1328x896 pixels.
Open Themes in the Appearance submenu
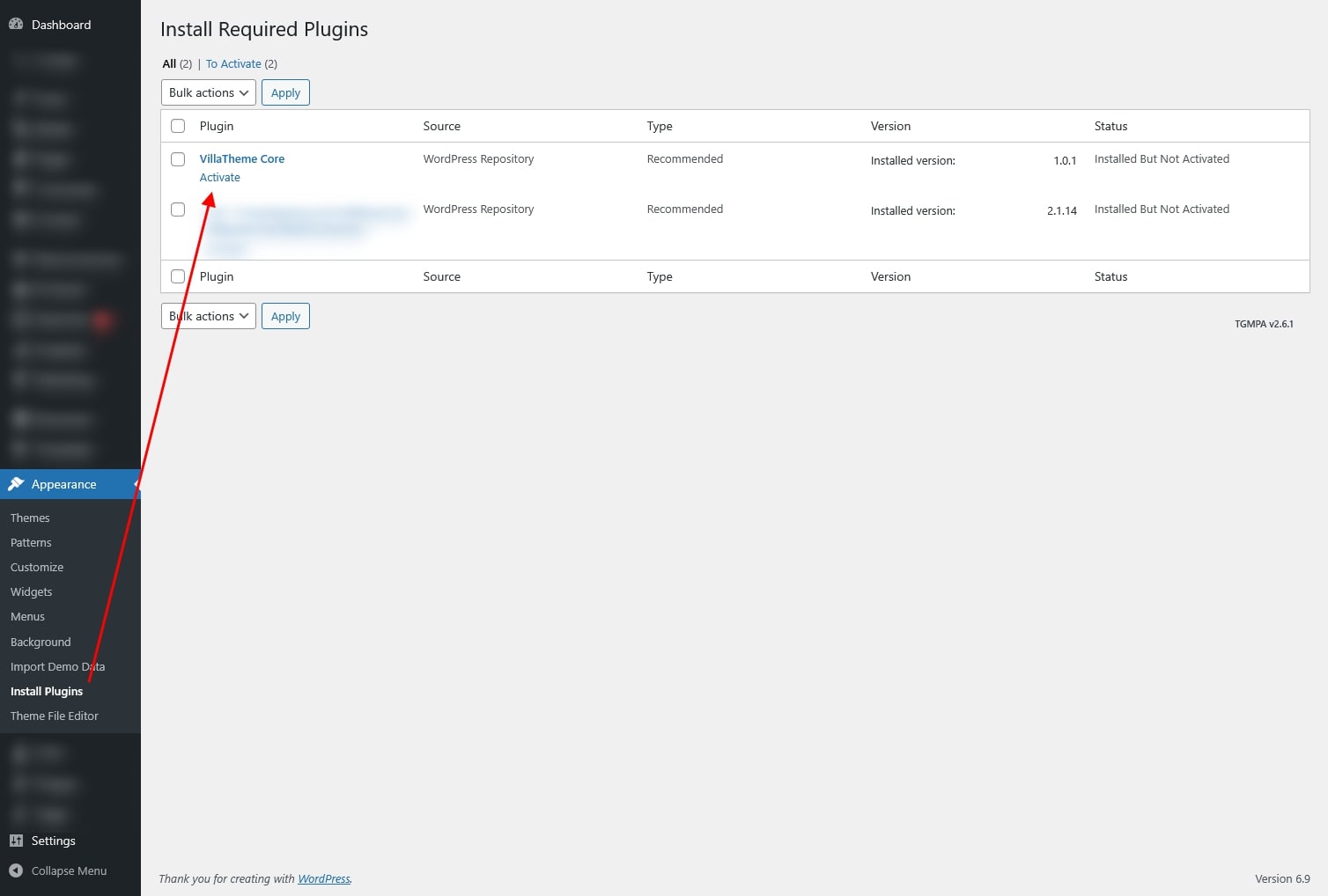pyautogui.click(x=30, y=518)
